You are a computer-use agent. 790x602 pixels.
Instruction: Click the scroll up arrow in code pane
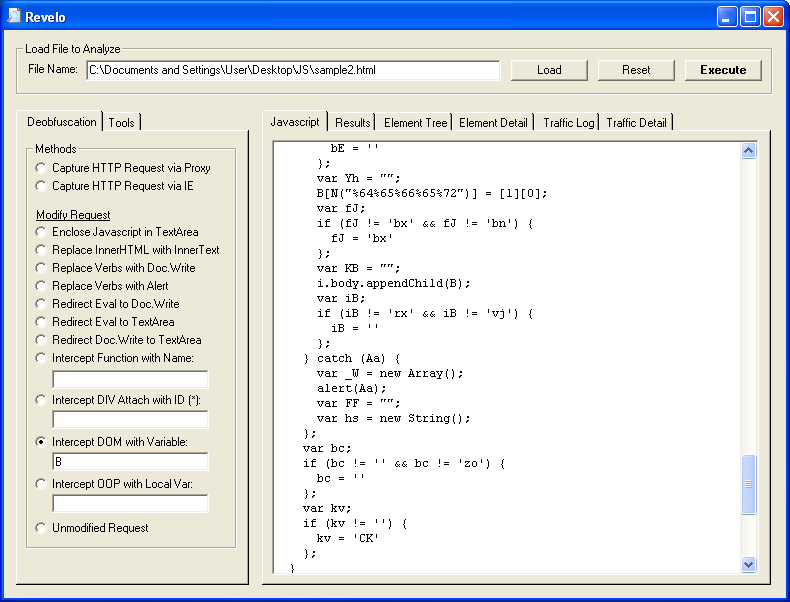(749, 151)
